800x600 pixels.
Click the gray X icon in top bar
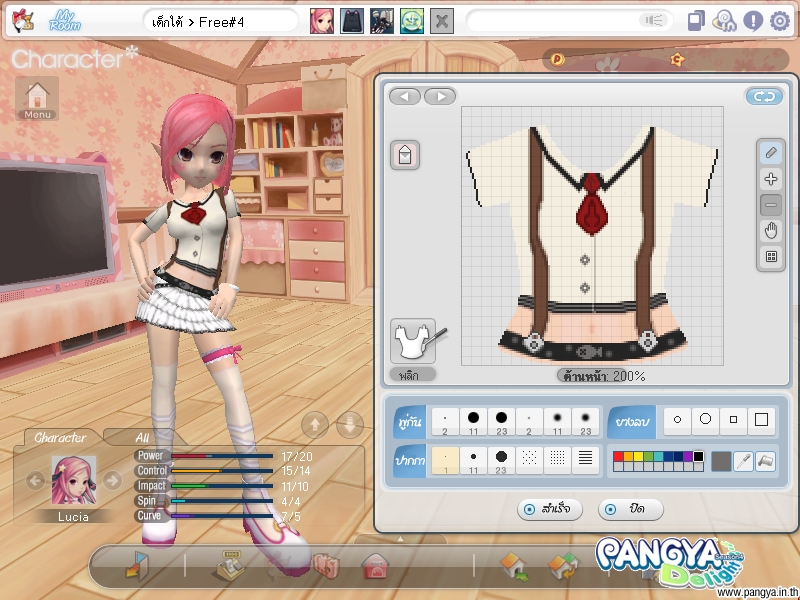442,21
